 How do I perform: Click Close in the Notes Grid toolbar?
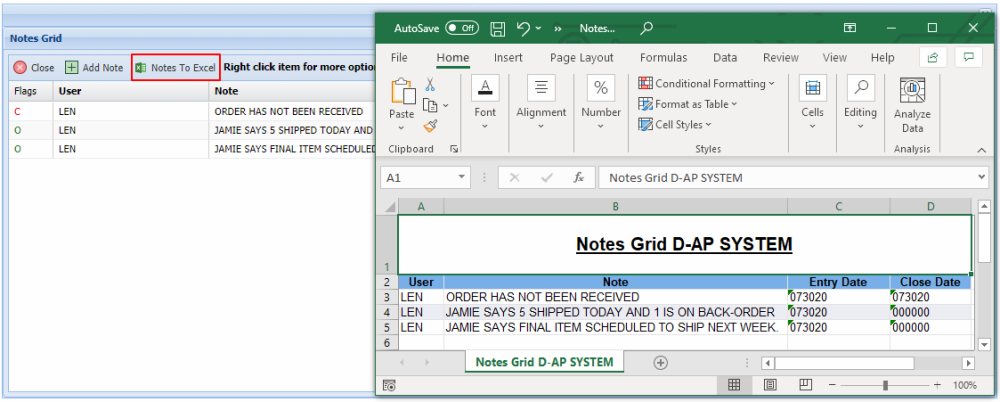(34, 67)
